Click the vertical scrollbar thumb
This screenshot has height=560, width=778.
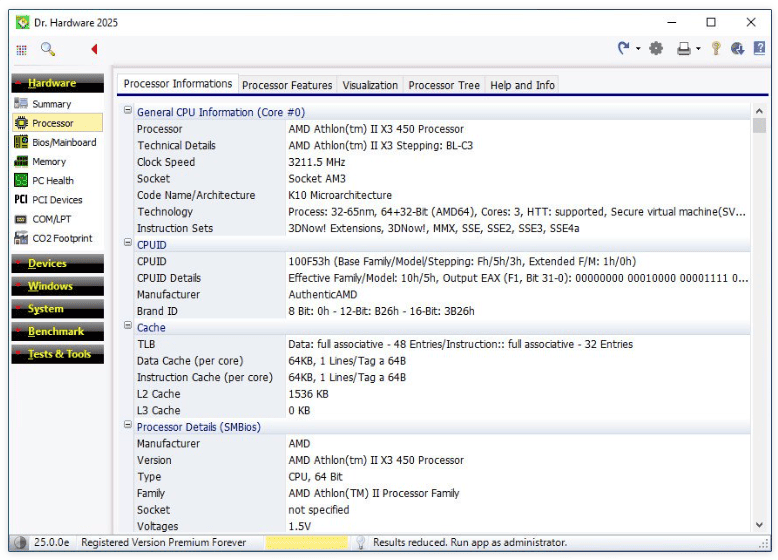[759, 125]
